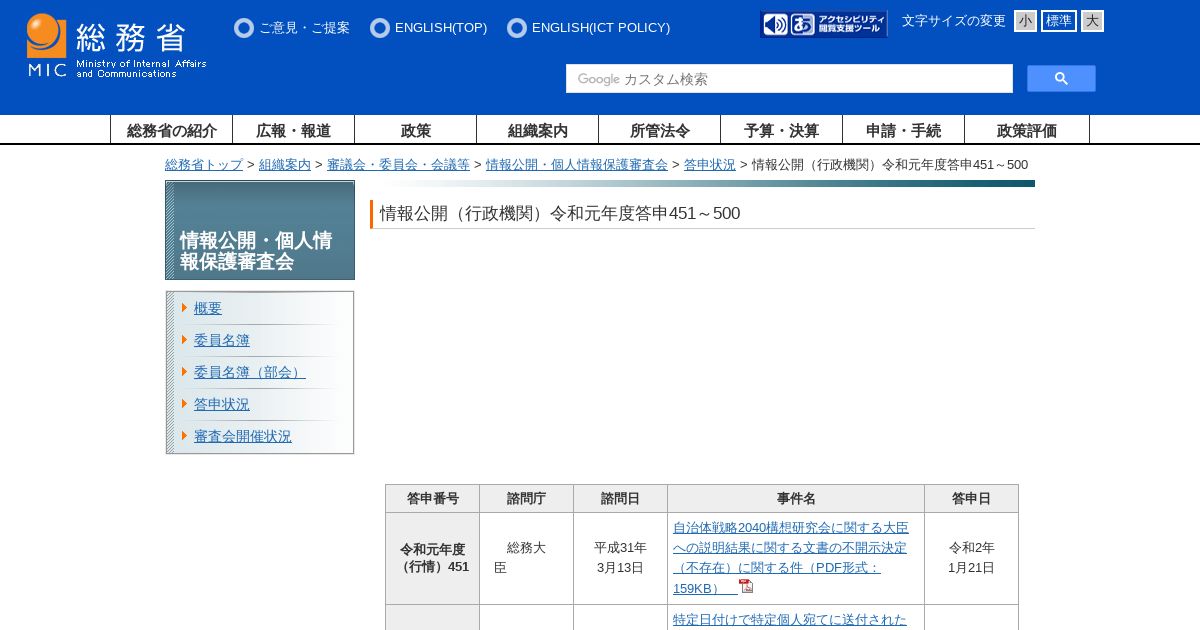Open 組織案内 menu
1200x630 pixels.
click(x=538, y=130)
